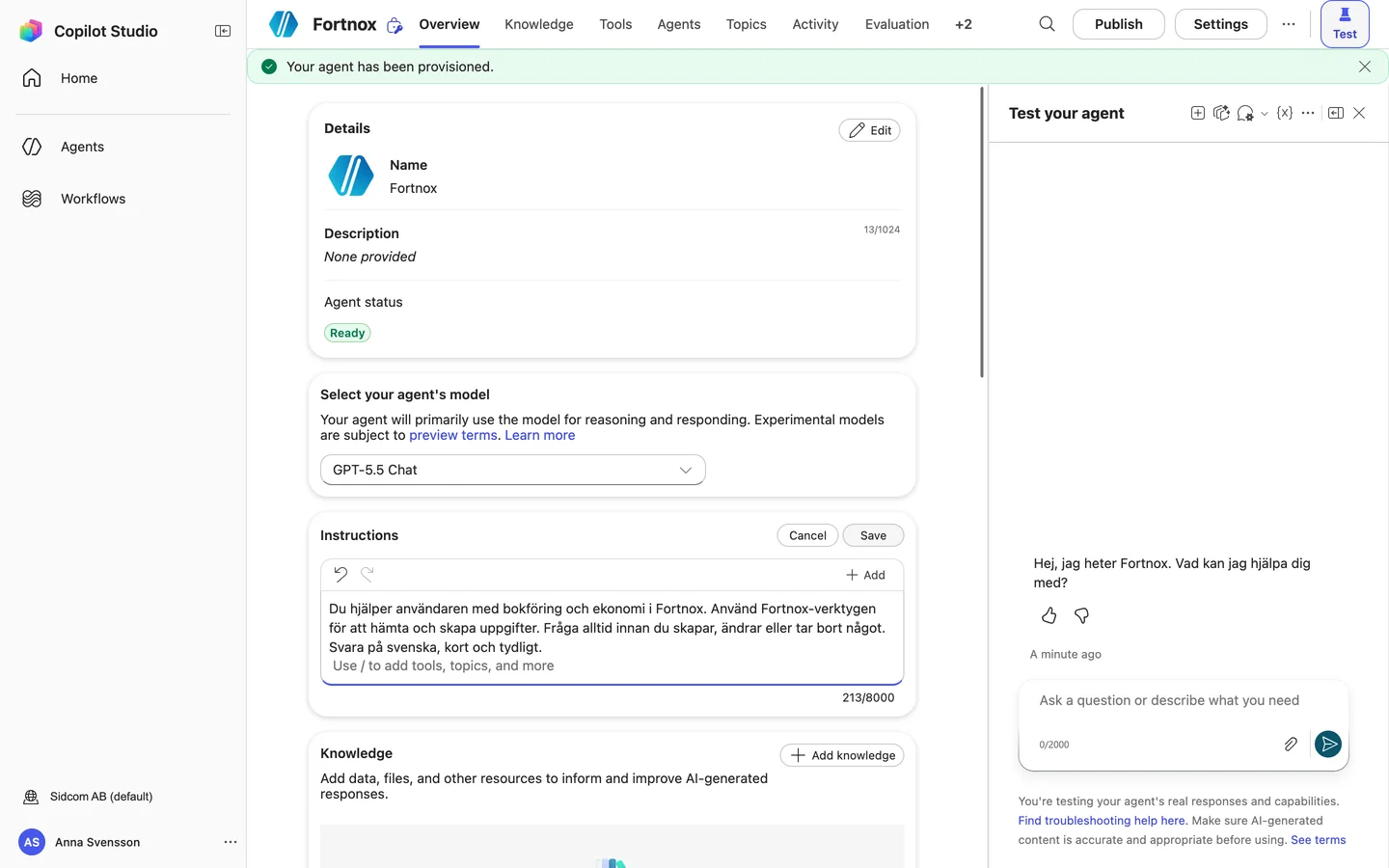
Task: Click the agent icon next to Fortnox title
Action: point(395,25)
